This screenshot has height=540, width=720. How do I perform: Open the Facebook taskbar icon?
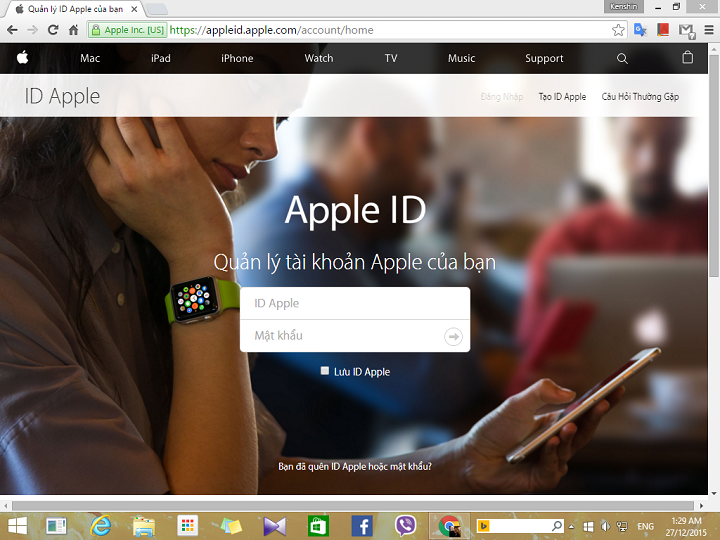click(x=362, y=526)
